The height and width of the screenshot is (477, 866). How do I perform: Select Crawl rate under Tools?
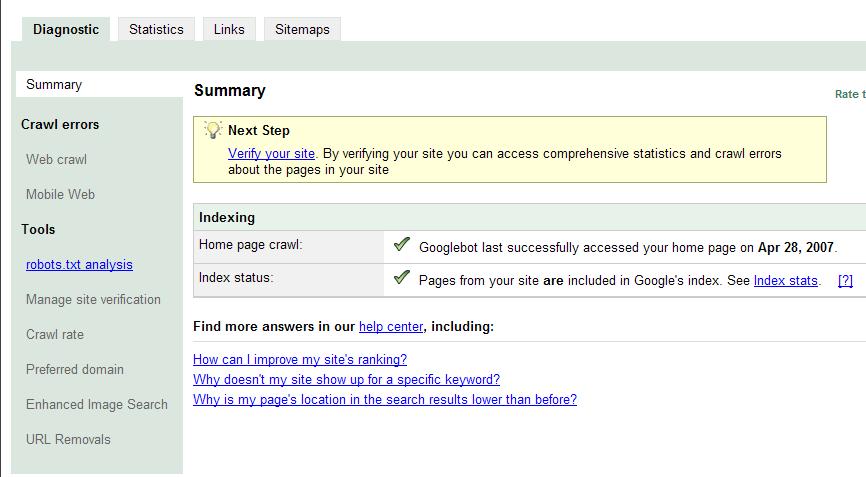55,335
